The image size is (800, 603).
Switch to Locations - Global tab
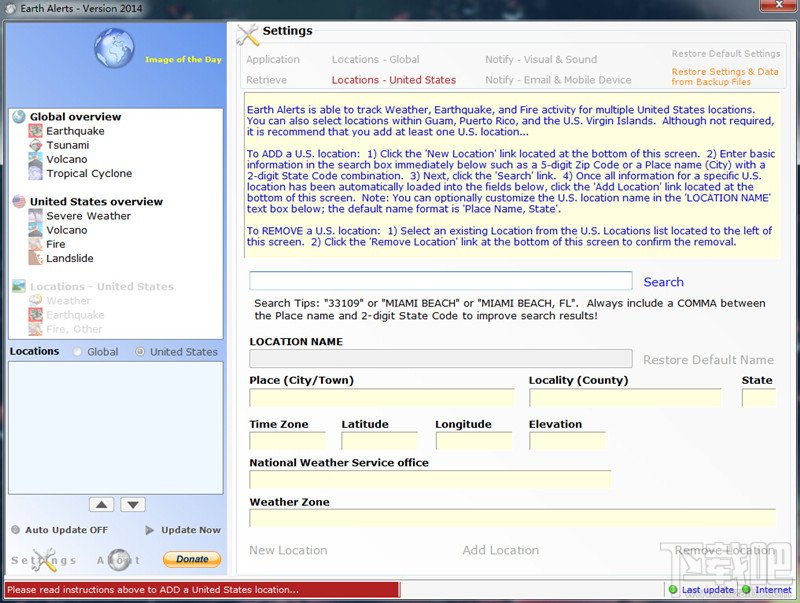(x=376, y=60)
